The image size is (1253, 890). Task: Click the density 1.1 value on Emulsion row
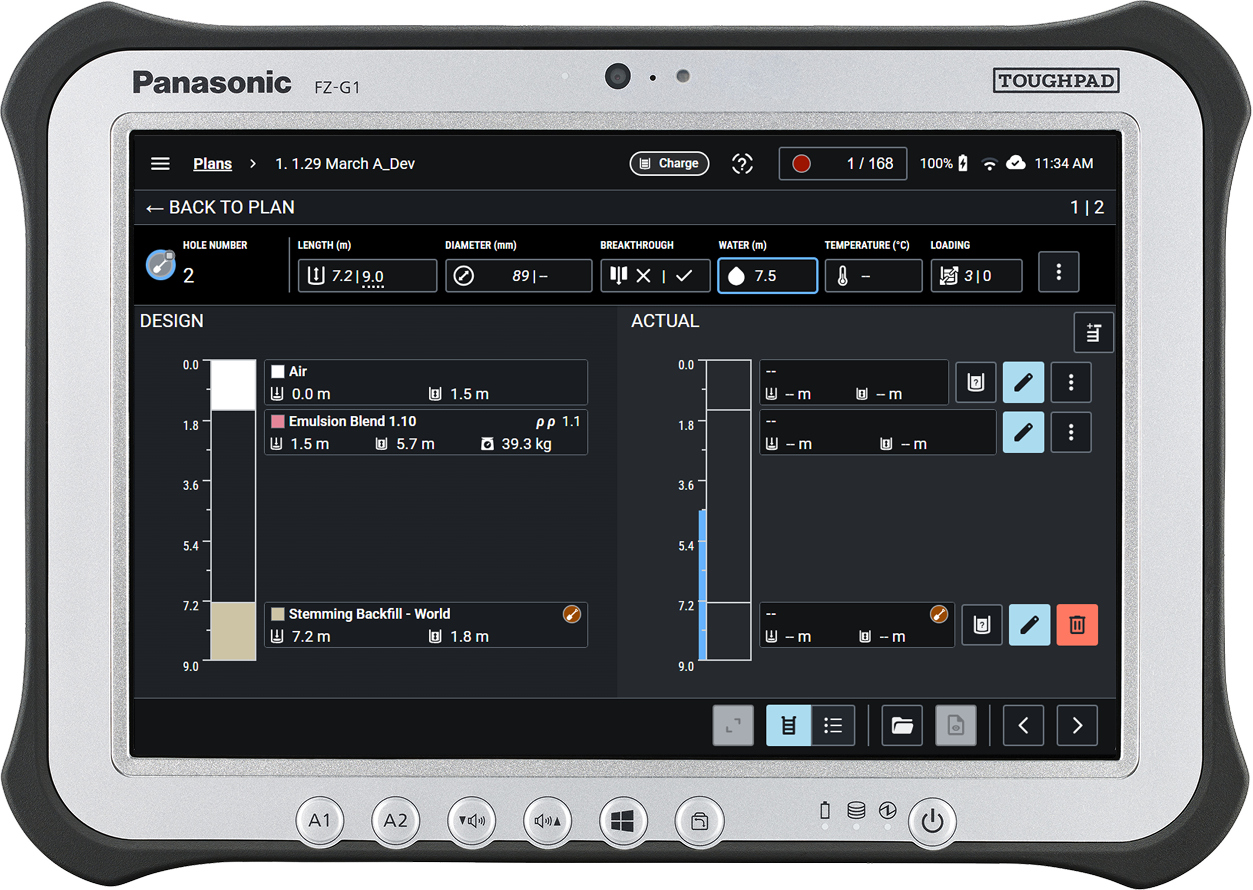pyautogui.click(x=571, y=422)
